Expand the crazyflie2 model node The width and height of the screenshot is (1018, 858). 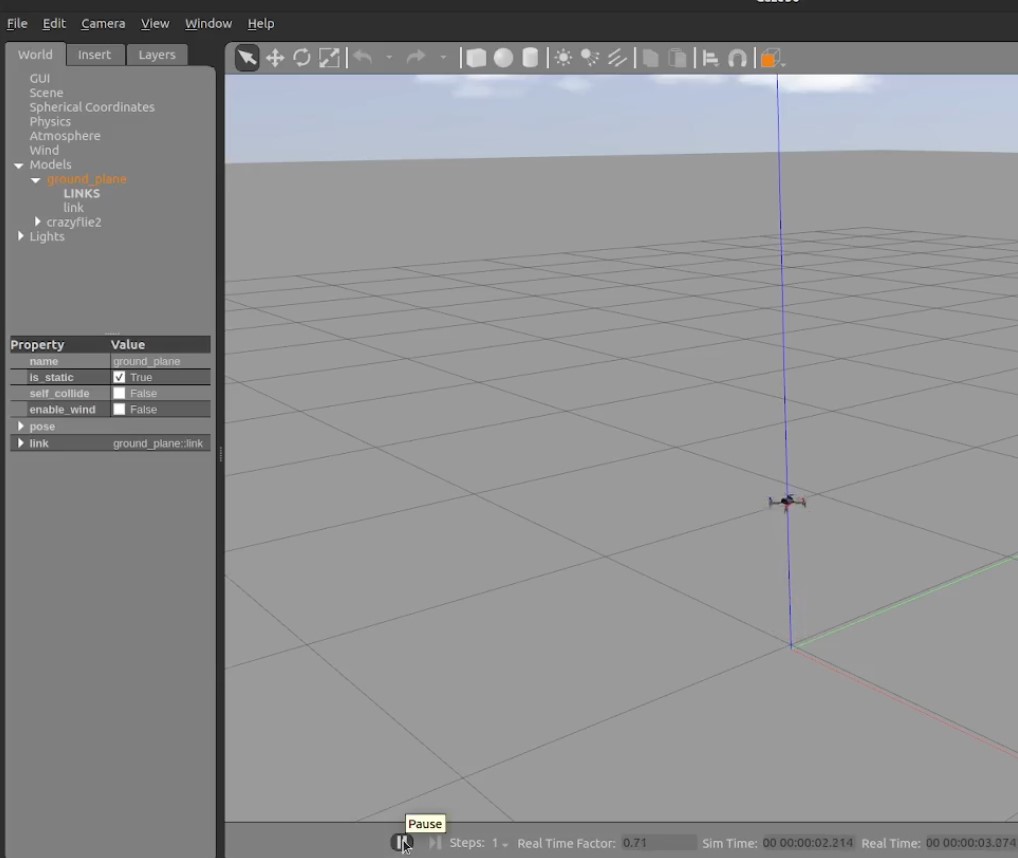pyautogui.click(x=38, y=222)
